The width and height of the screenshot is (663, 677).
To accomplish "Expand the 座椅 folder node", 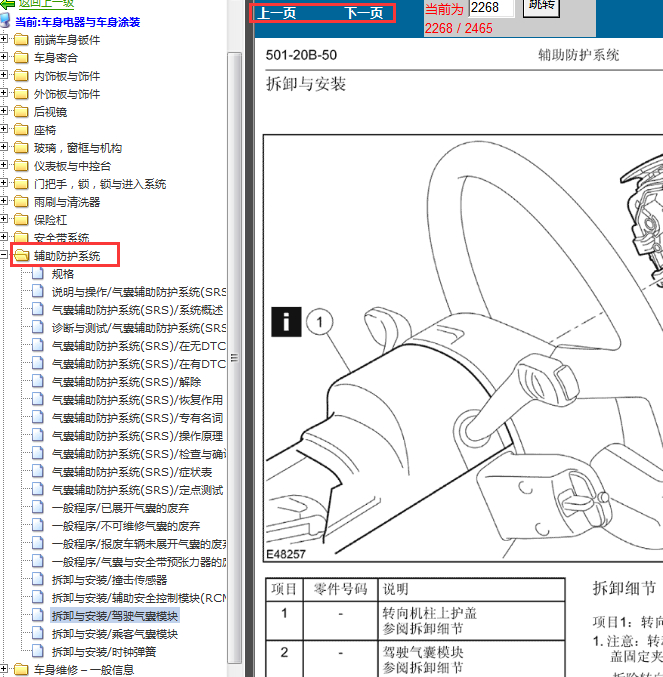I will (3, 129).
